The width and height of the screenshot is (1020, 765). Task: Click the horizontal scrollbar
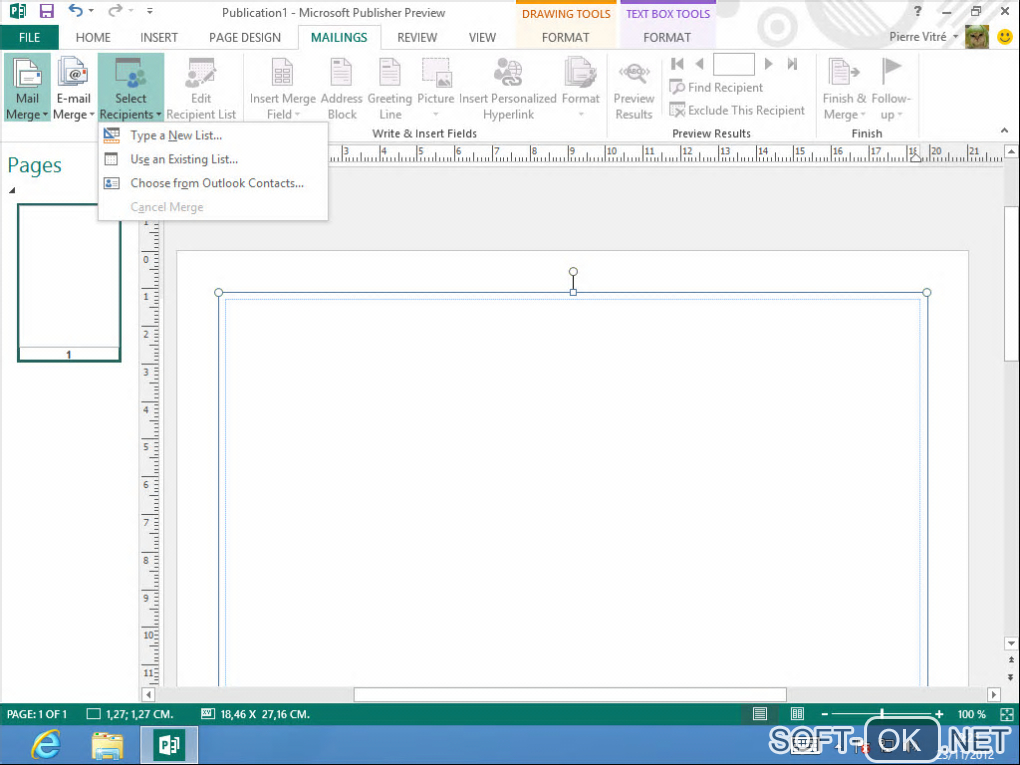(x=570, y=695)
